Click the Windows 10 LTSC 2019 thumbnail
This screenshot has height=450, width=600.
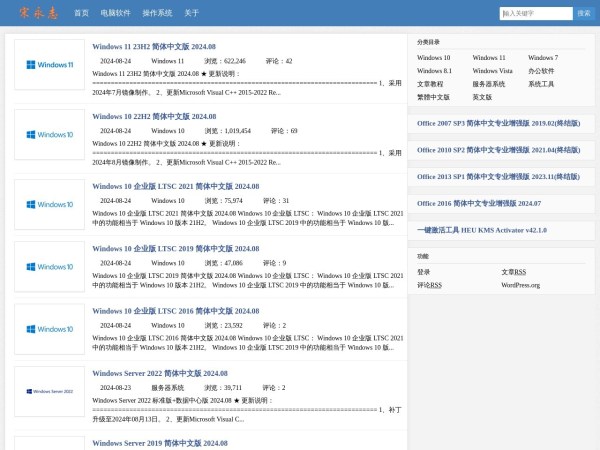tap(49, 267)
